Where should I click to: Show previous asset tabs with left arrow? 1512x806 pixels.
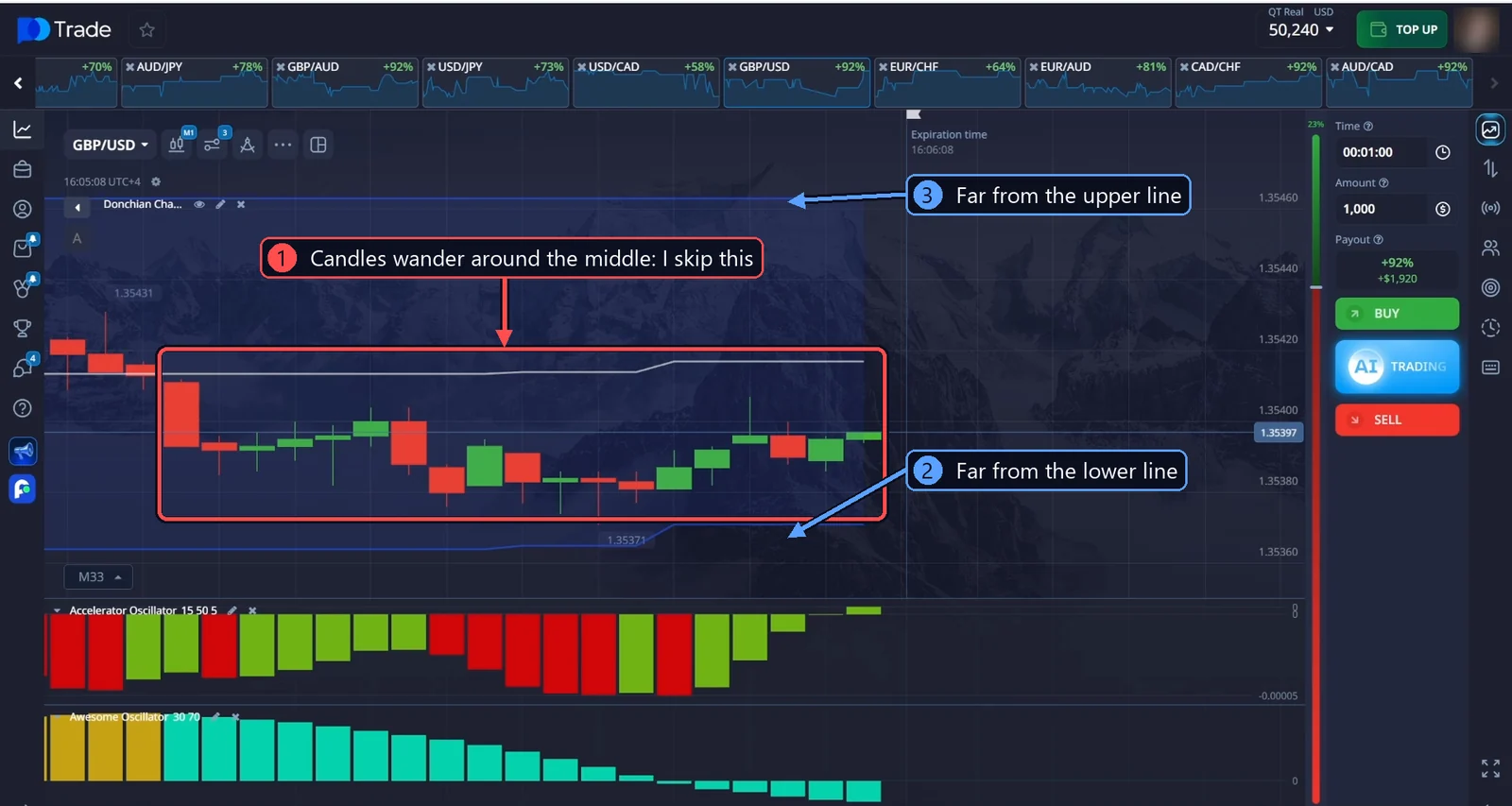pos(18,83)
